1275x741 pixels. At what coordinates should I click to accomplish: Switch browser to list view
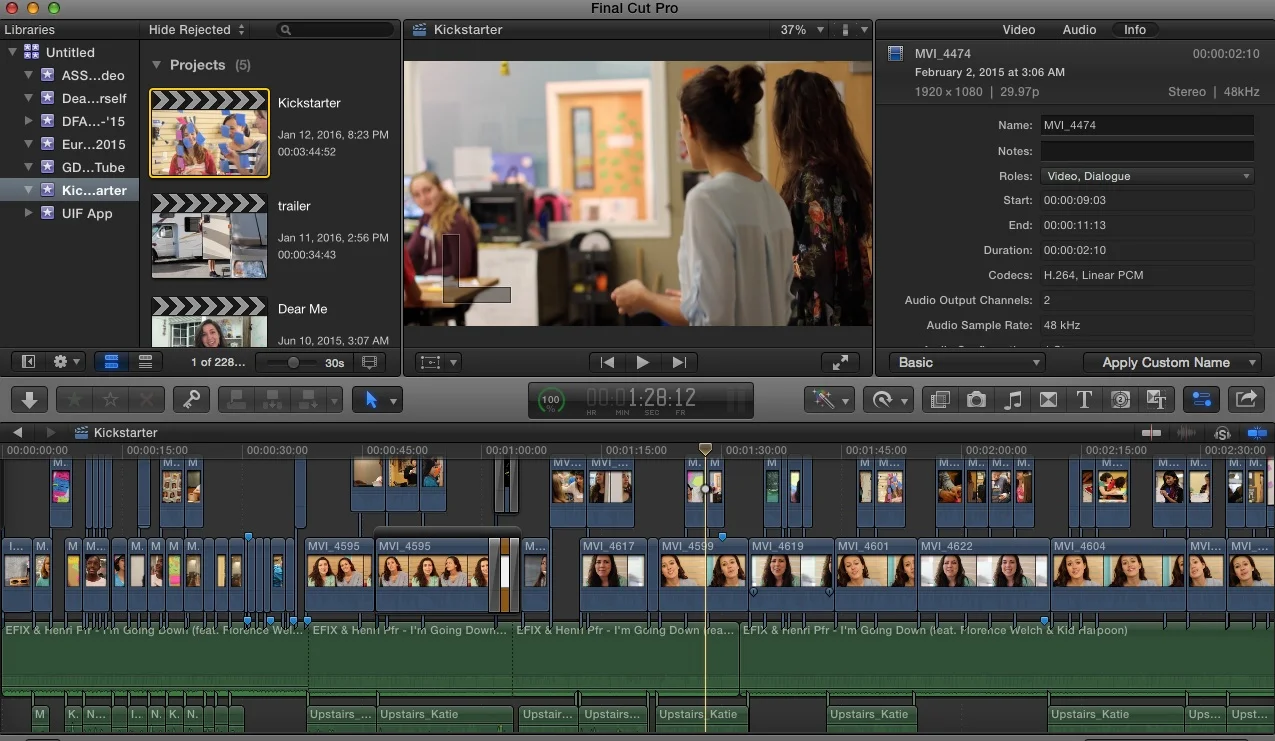click(x=145, y=362)
